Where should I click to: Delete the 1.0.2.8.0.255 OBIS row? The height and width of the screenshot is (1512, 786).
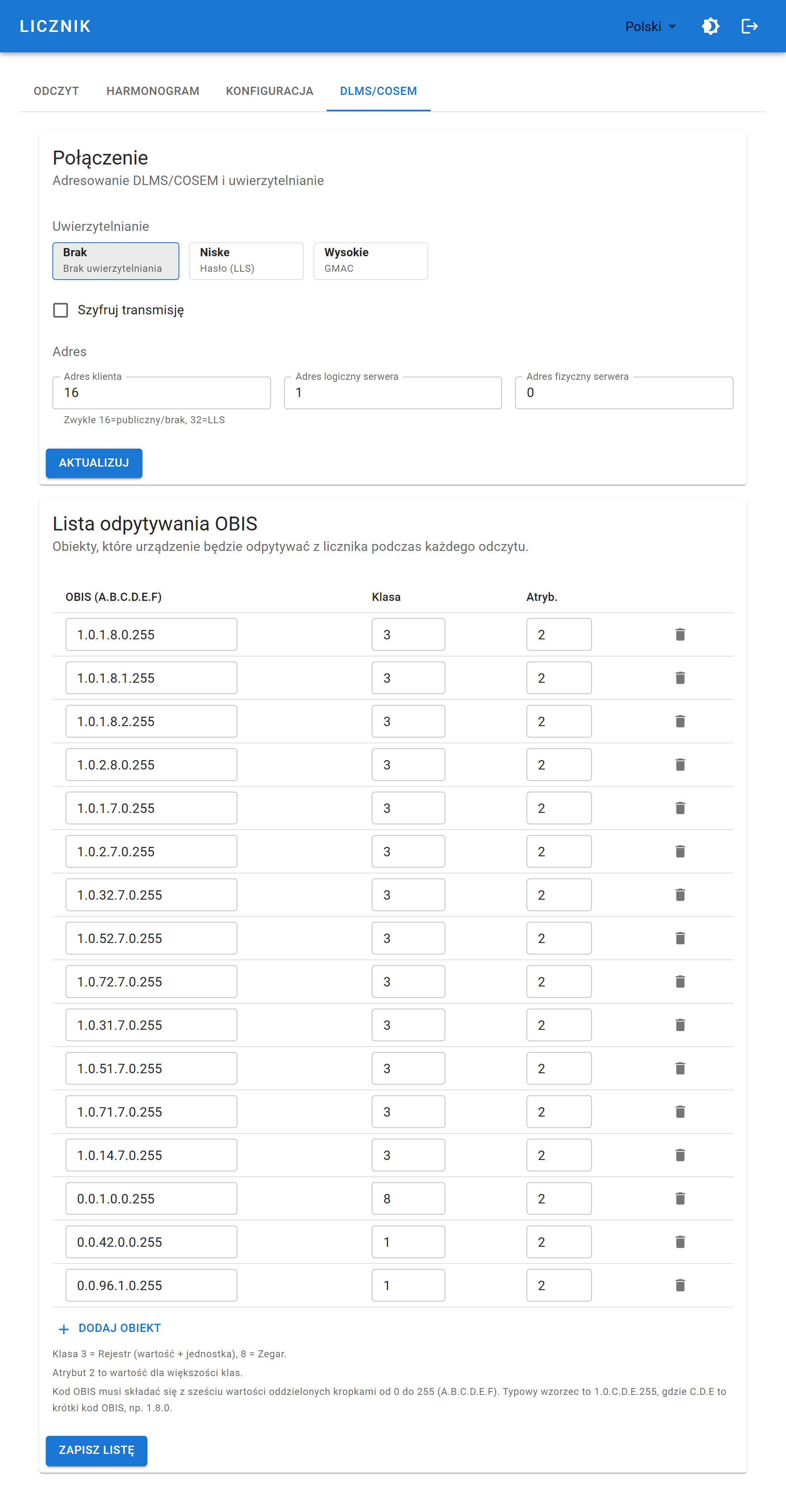680,765
